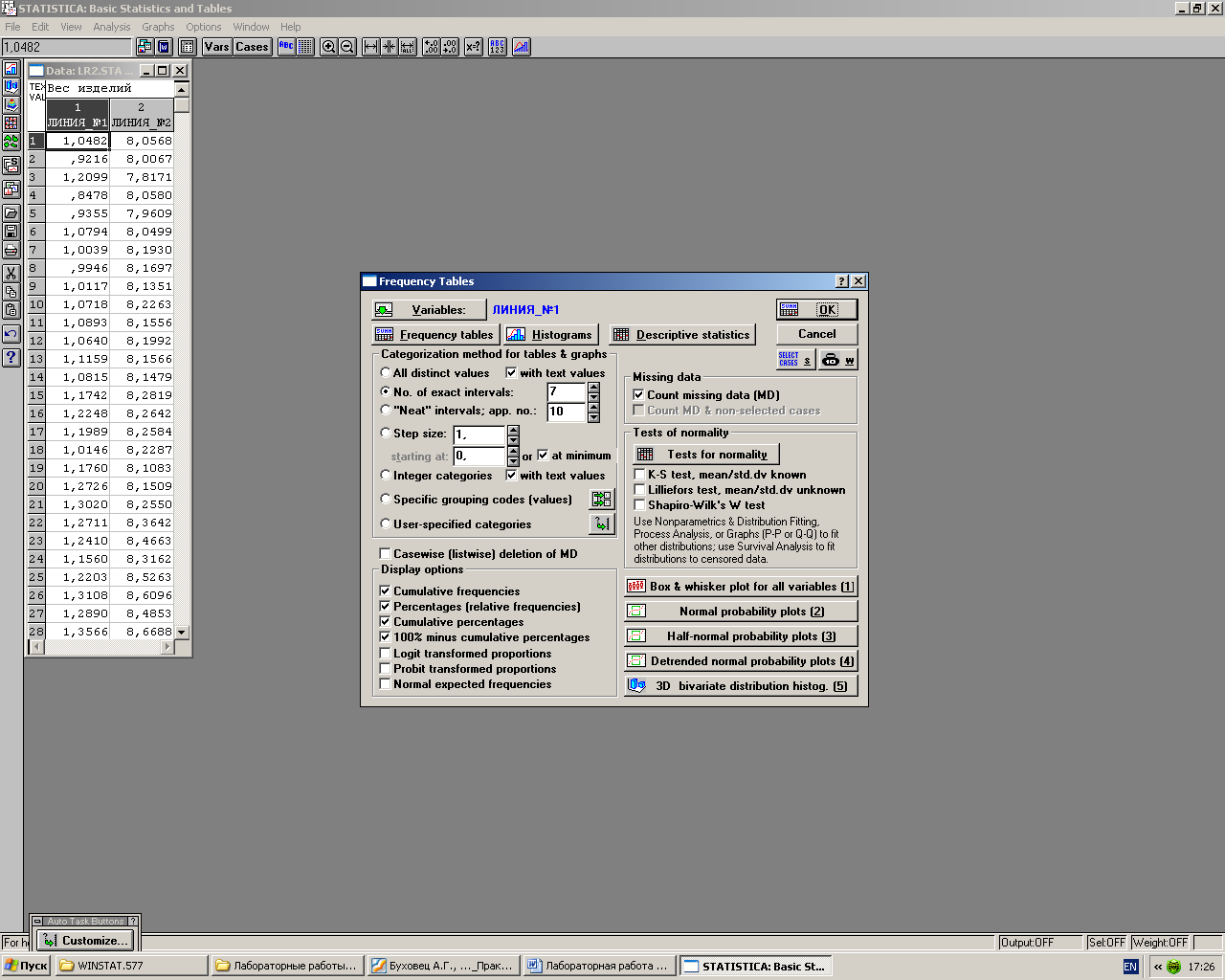
Task: Click the open file folder sidebar icon
Action: click(11, 212)
